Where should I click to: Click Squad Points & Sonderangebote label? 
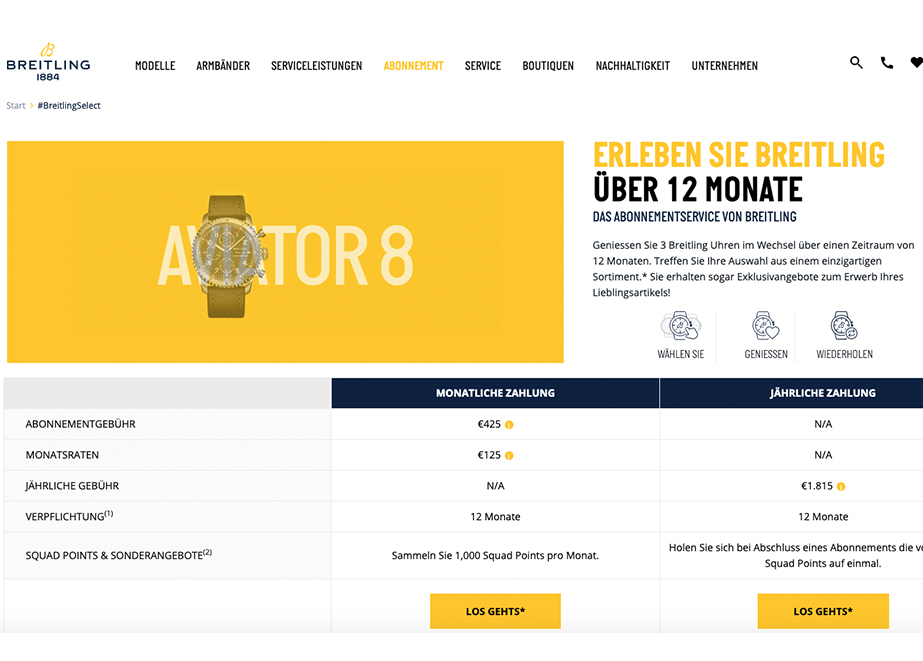118,554
